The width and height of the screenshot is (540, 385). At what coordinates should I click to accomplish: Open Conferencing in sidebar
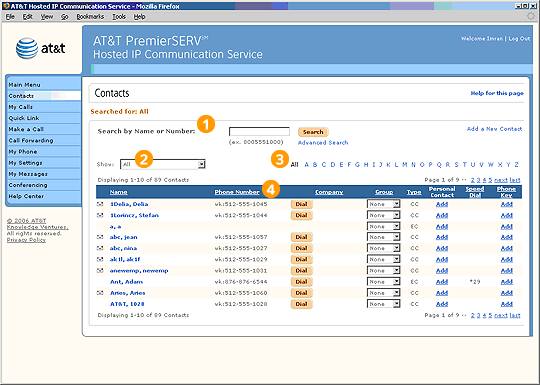(x=28, y=185)
